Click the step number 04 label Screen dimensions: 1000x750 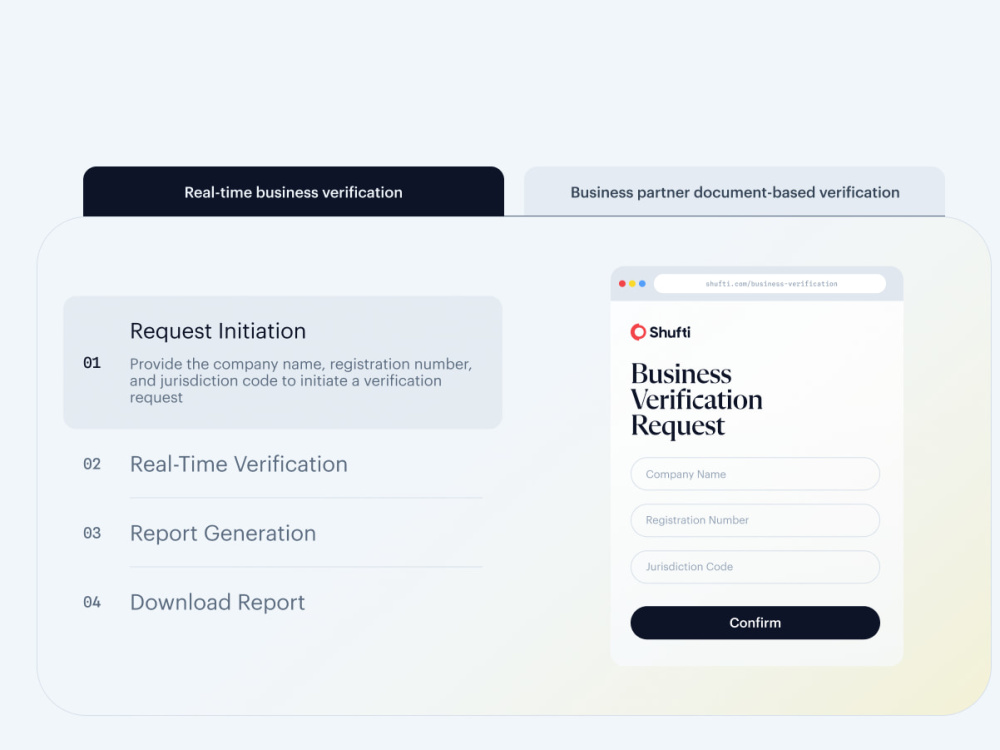(x=92, y=602)
